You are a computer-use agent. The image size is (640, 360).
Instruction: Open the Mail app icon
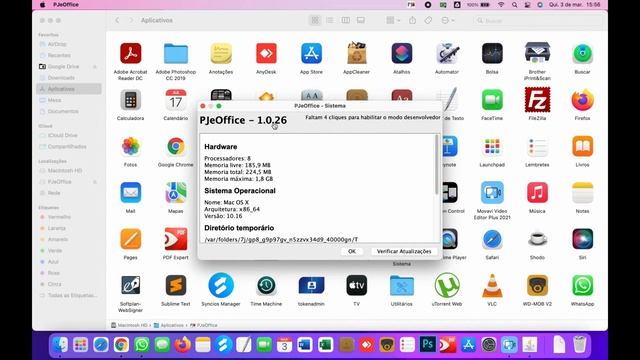pos(131,193)
